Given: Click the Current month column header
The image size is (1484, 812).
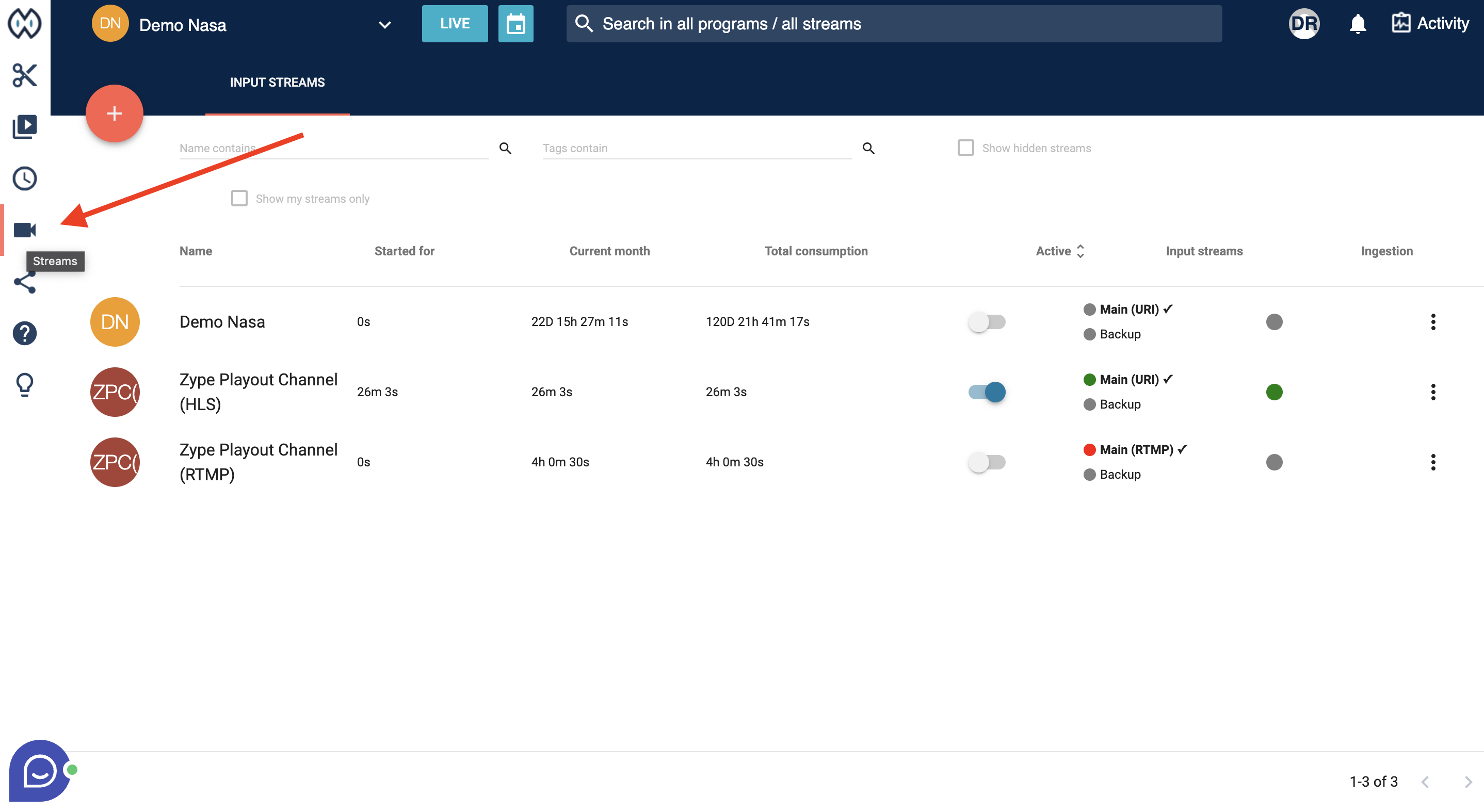Looking at the screenshot, I should point(609,251).
